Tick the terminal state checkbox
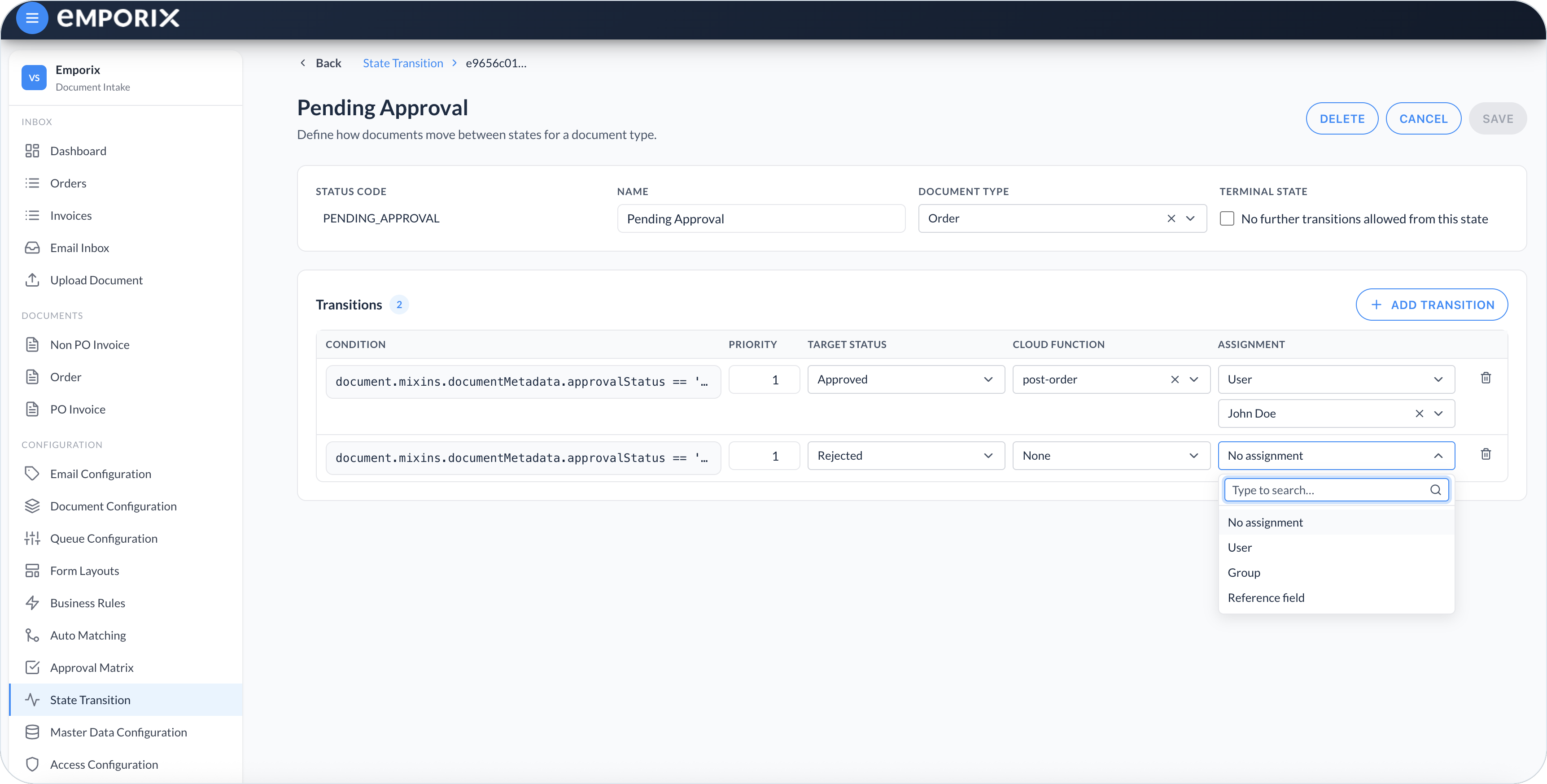Image resolution: width=1547 pixels, height=784 pixels. pyautogui.click(x=1227, y=218)
